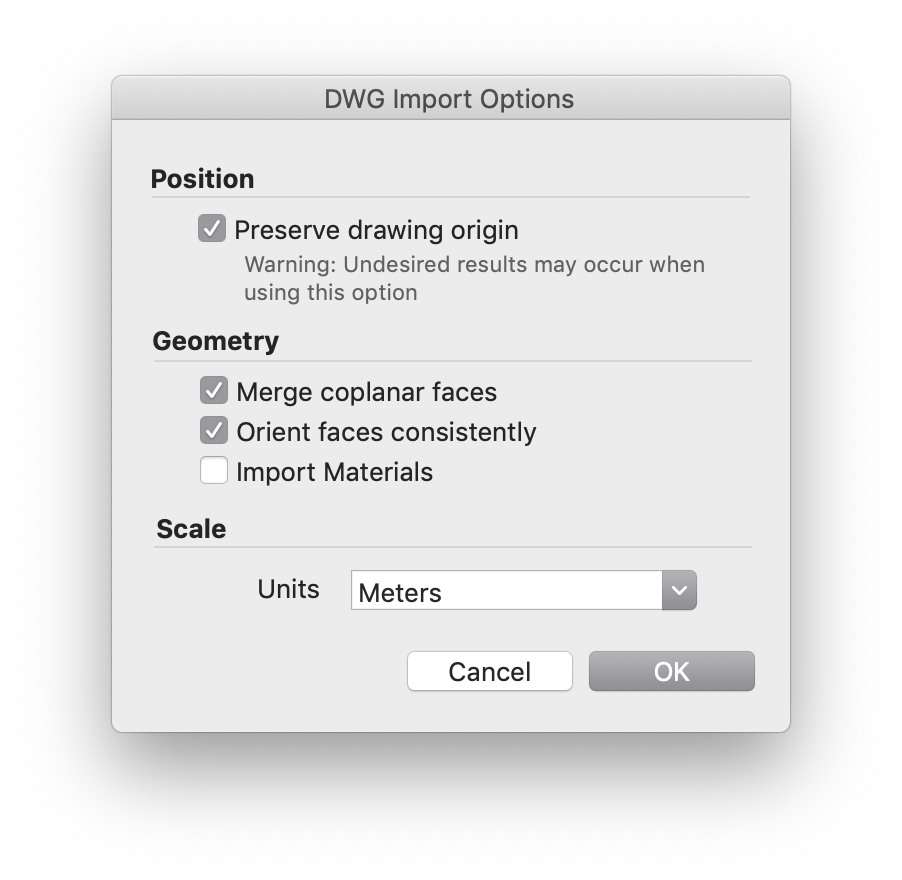Click the checkmark icon beside Merge coplanar faces
Image resolution: width=902 pixels, height=880 pixels.
coord(214,391)
